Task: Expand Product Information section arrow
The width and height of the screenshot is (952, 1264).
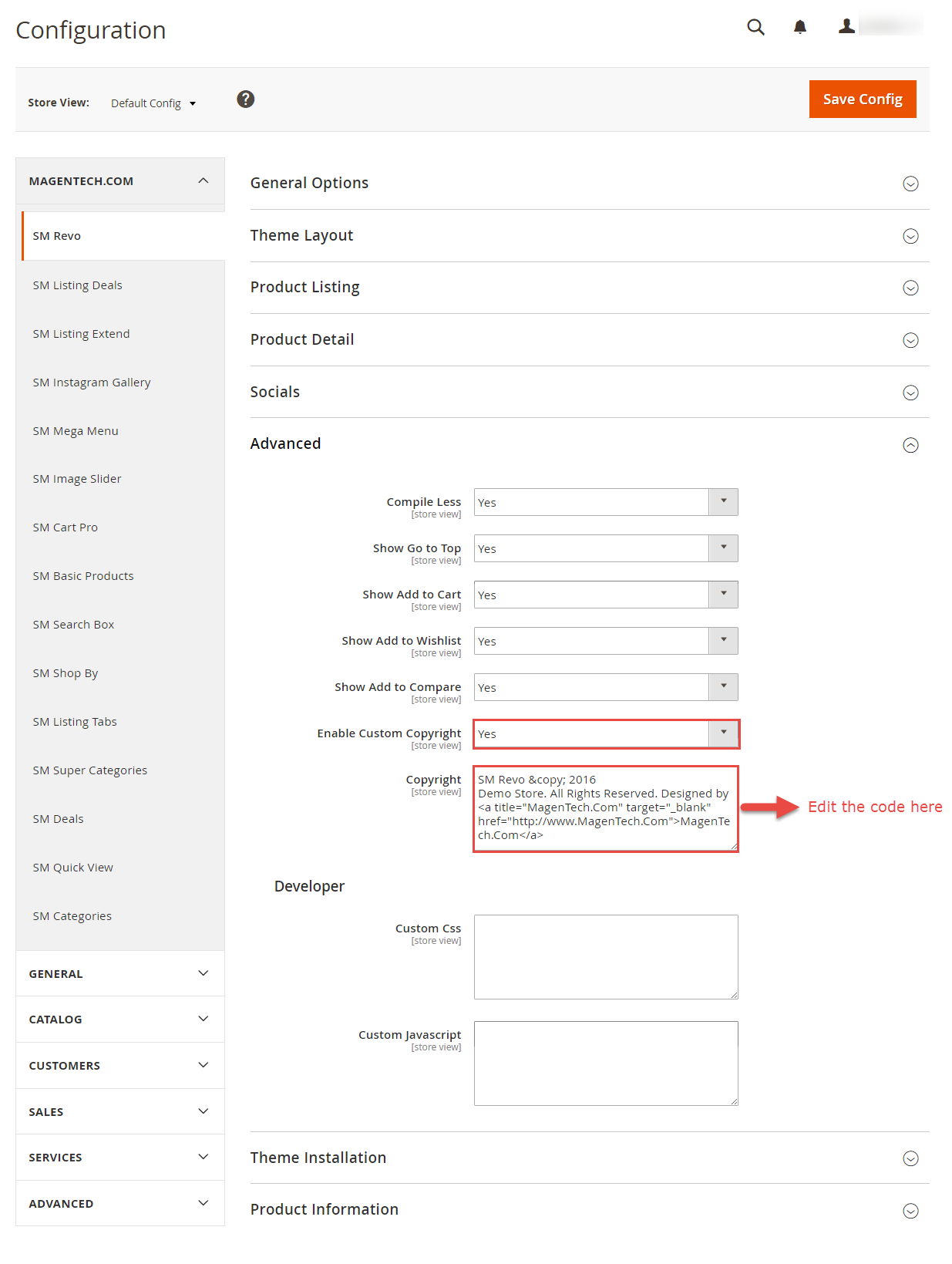Action: 910,1211
